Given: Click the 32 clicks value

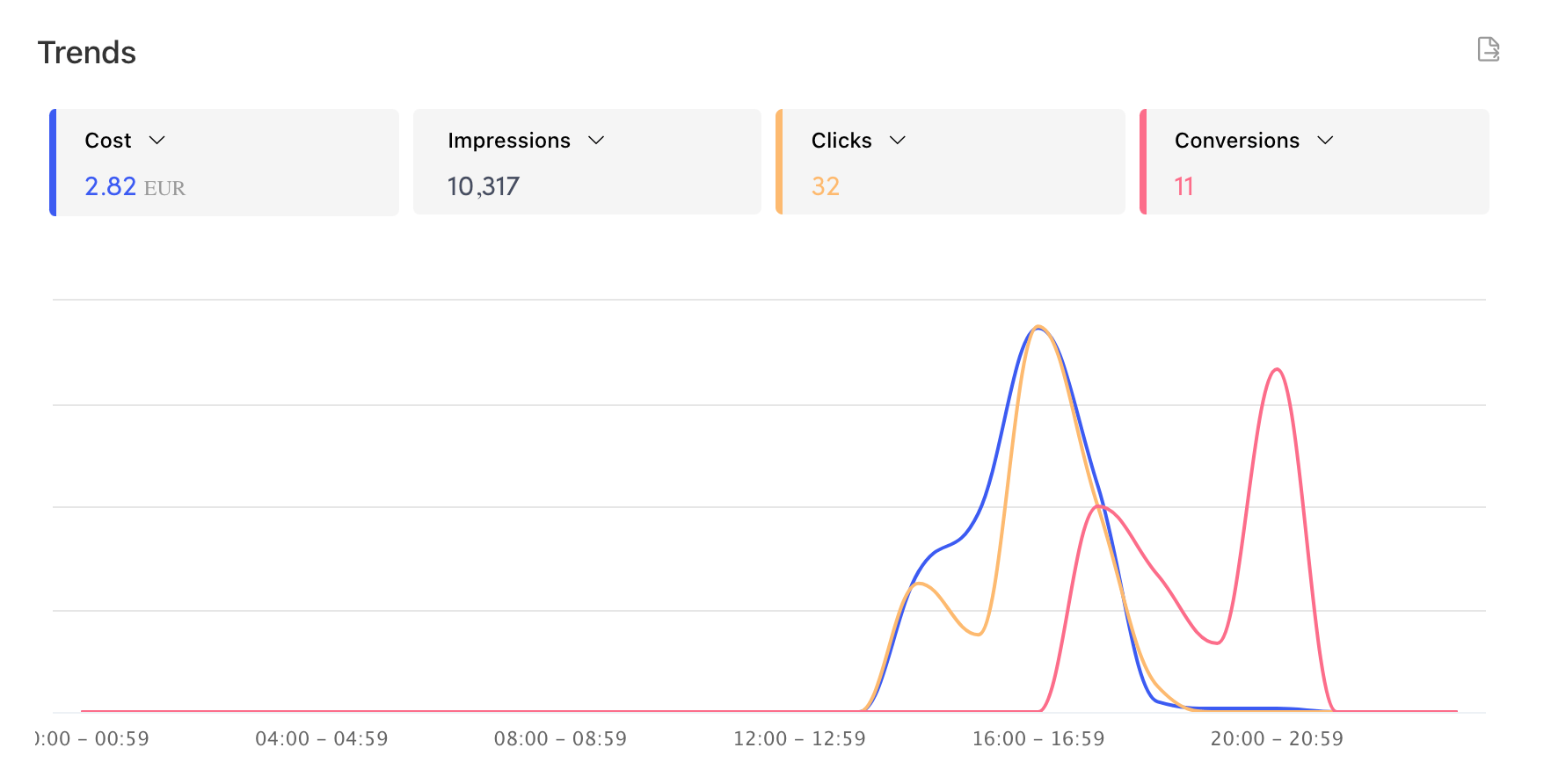Looking at the screenshot, I should pyautogui.click(x=826, y=186).
